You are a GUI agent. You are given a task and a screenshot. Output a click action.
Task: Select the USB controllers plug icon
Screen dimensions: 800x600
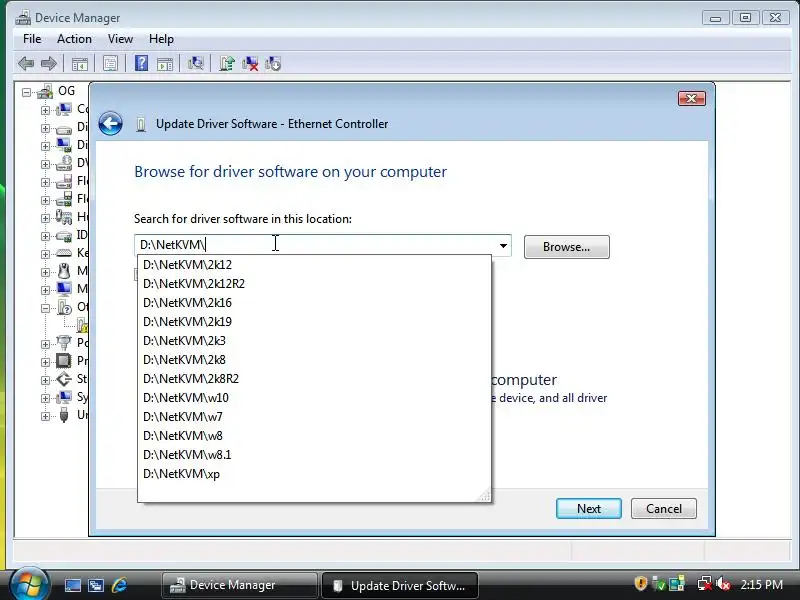tap(64, 415)
